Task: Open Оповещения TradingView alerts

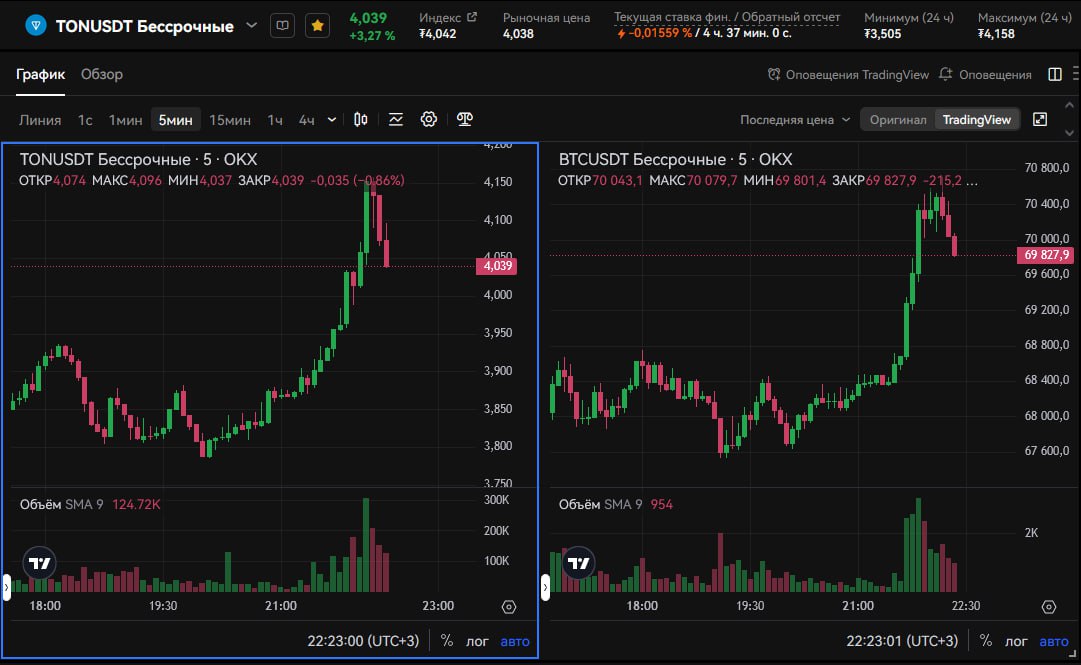Action: point(848,74)
